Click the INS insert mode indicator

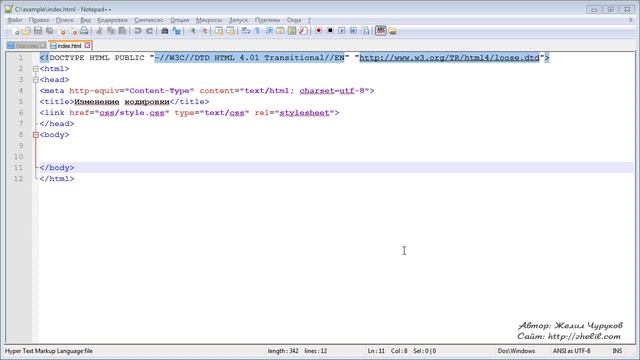click(x=617, y=351)
